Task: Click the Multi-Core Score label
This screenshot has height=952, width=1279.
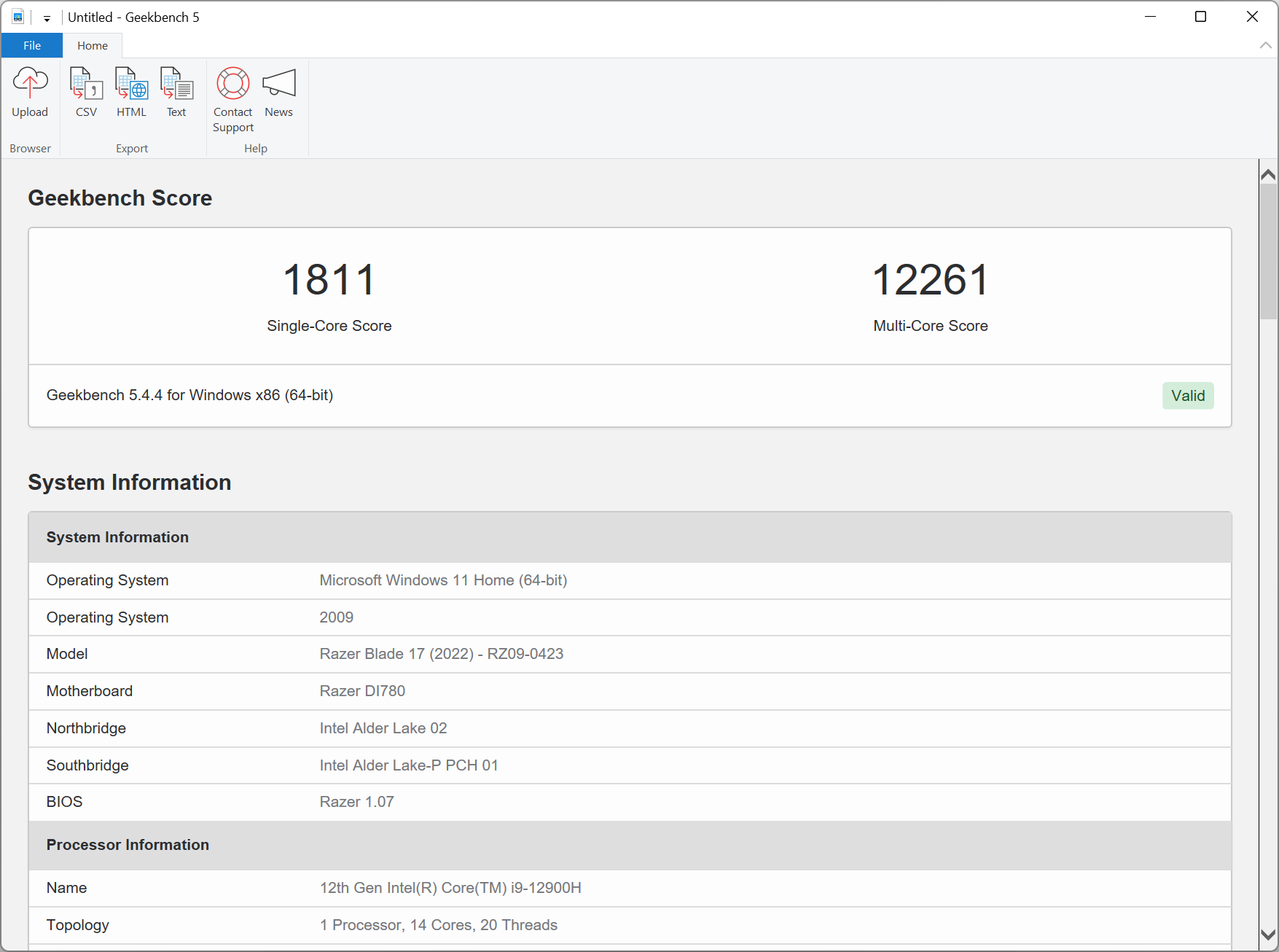Action: pos(931,326)
